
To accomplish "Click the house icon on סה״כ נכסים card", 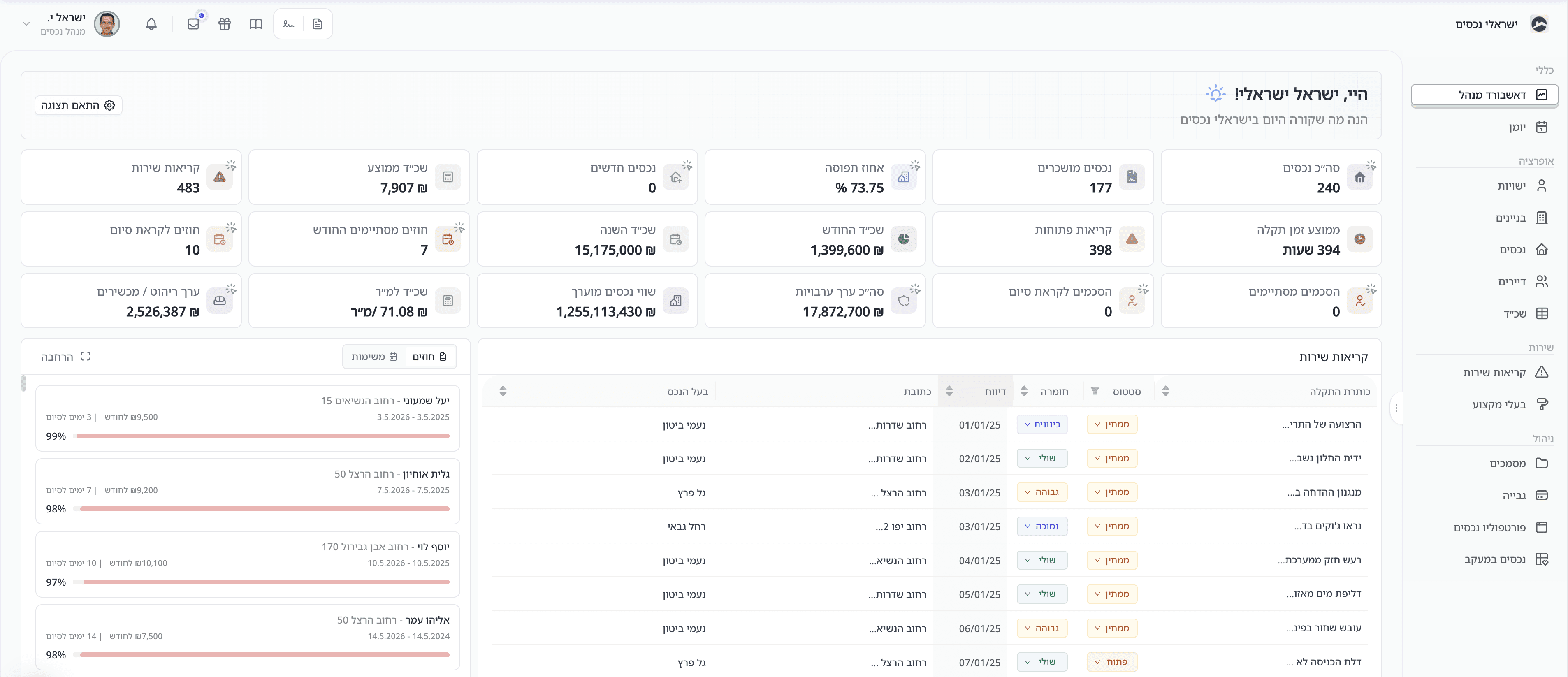I will 1360,177.
